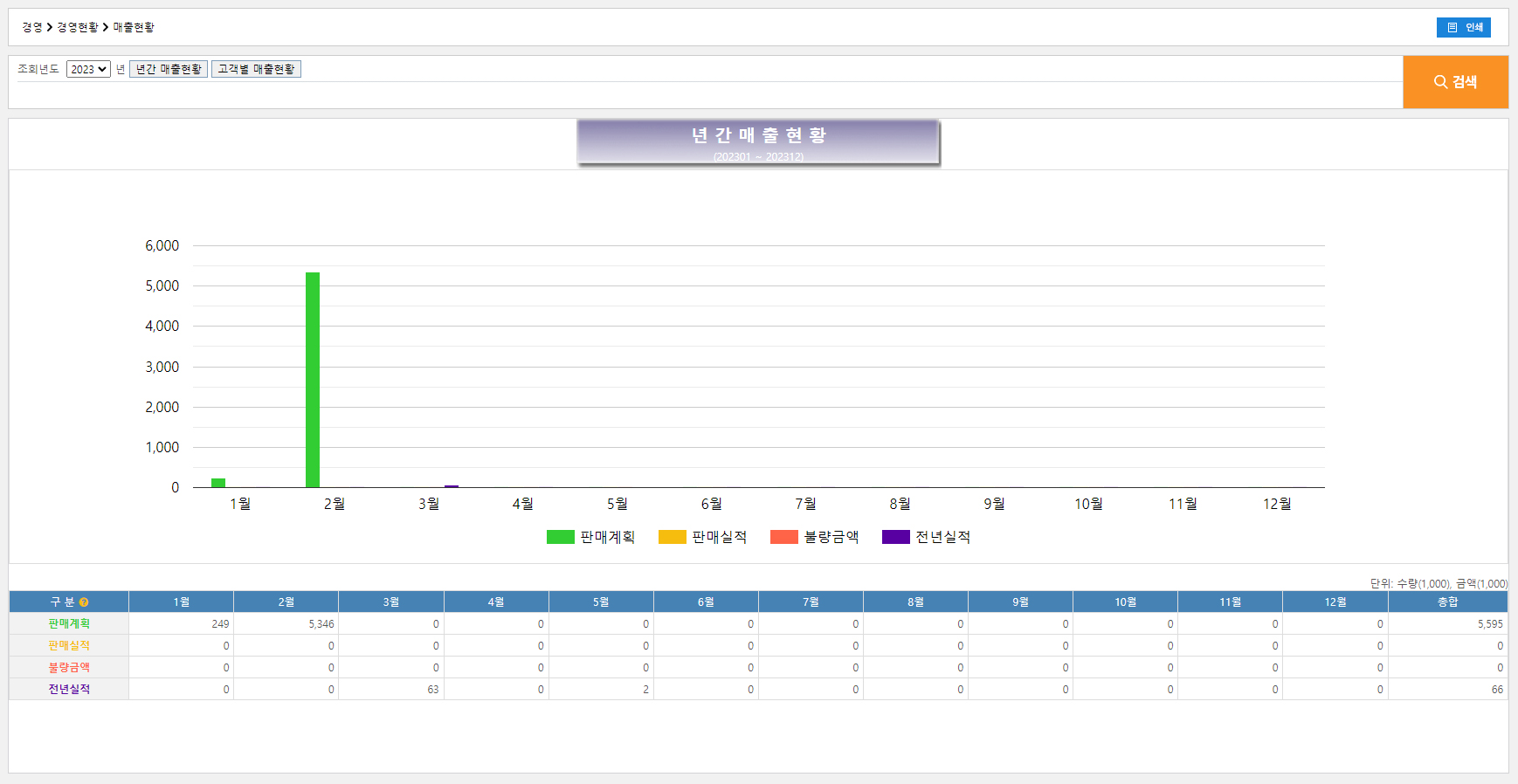Click the 총합 column header
This screenshot has width=1518, height=784.
[1447, 602]
